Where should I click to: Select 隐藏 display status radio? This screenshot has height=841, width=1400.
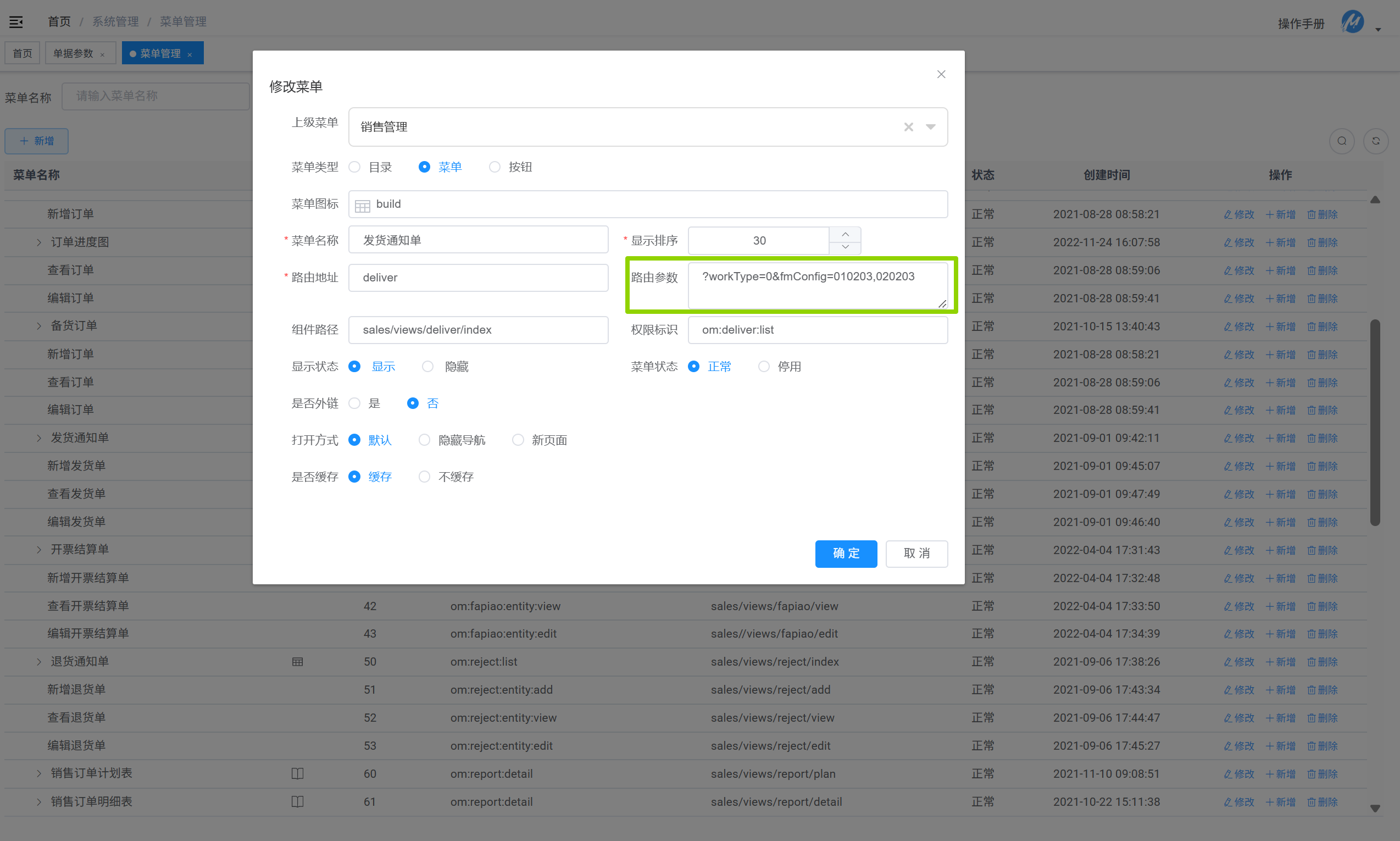click(428, 367)
